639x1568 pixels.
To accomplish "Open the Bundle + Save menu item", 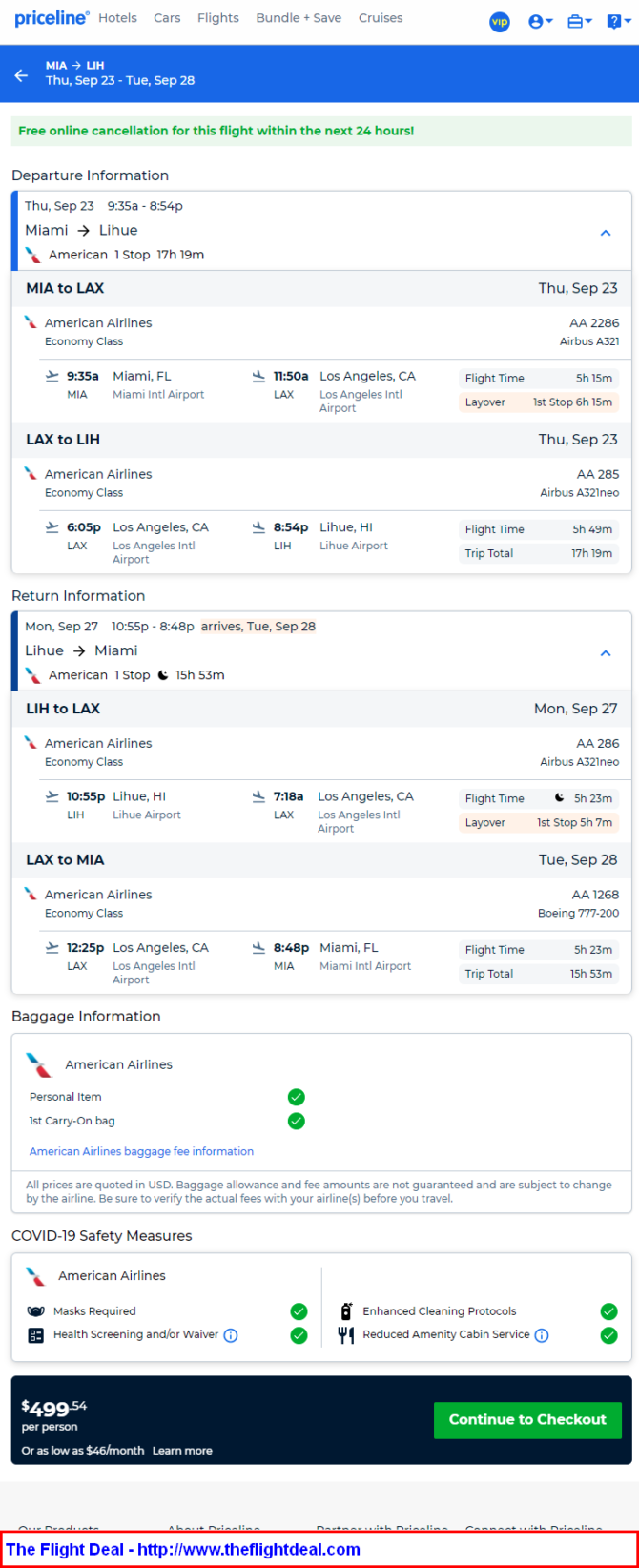I will click(299, 18).
